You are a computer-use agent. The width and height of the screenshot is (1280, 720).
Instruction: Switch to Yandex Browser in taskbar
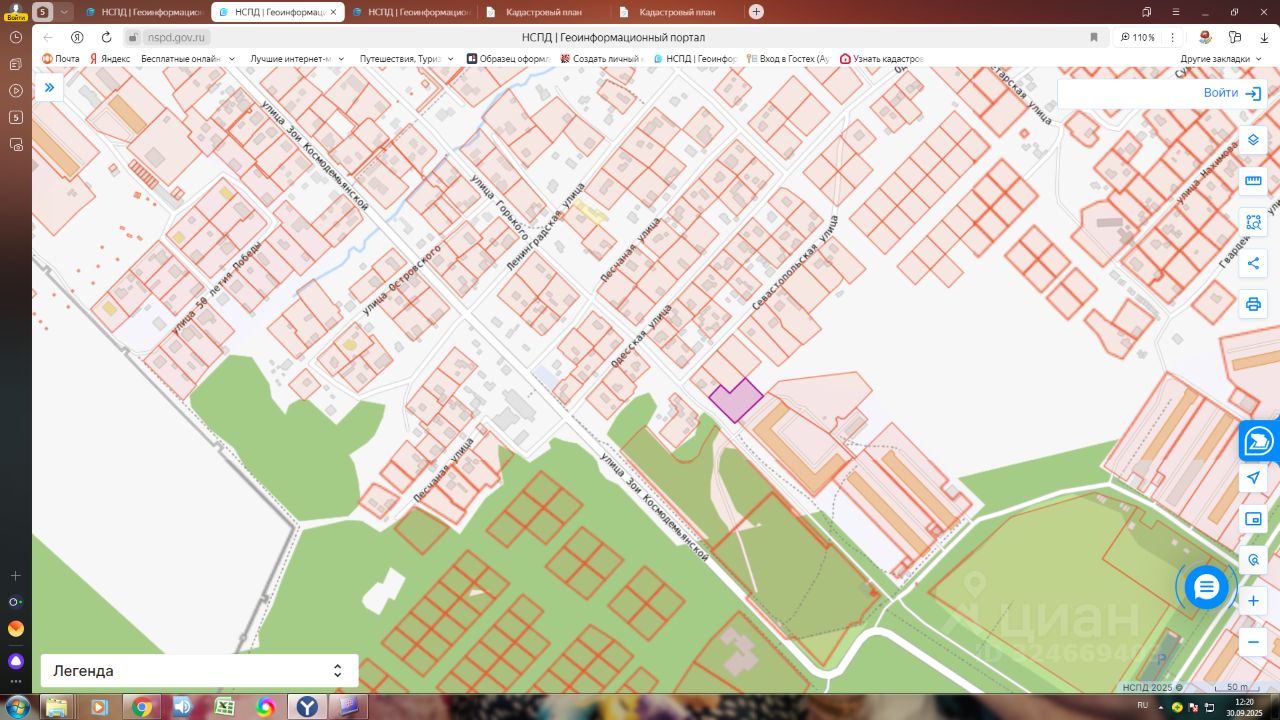(307, 707)
